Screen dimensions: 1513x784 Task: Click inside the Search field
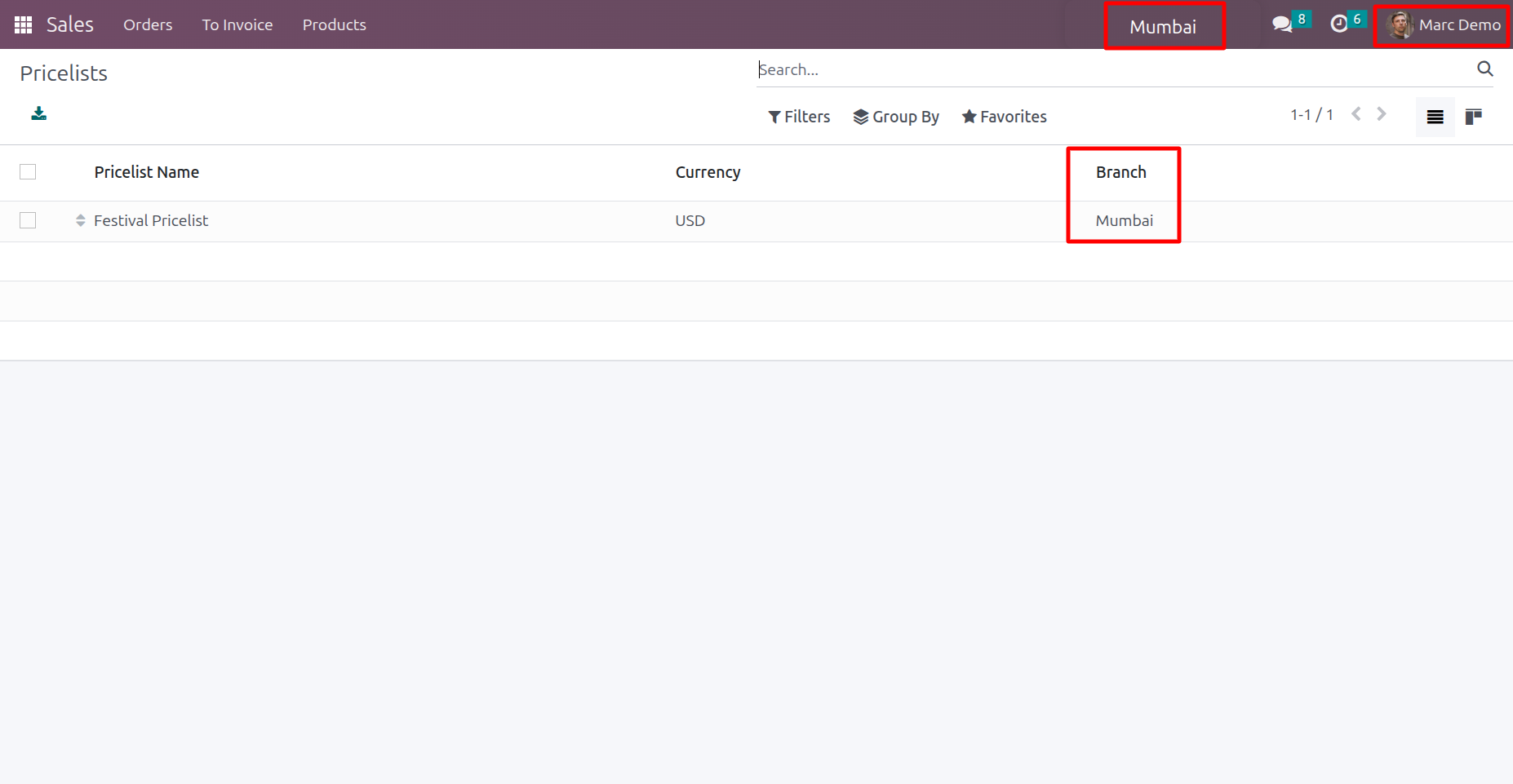point(1114,69)
